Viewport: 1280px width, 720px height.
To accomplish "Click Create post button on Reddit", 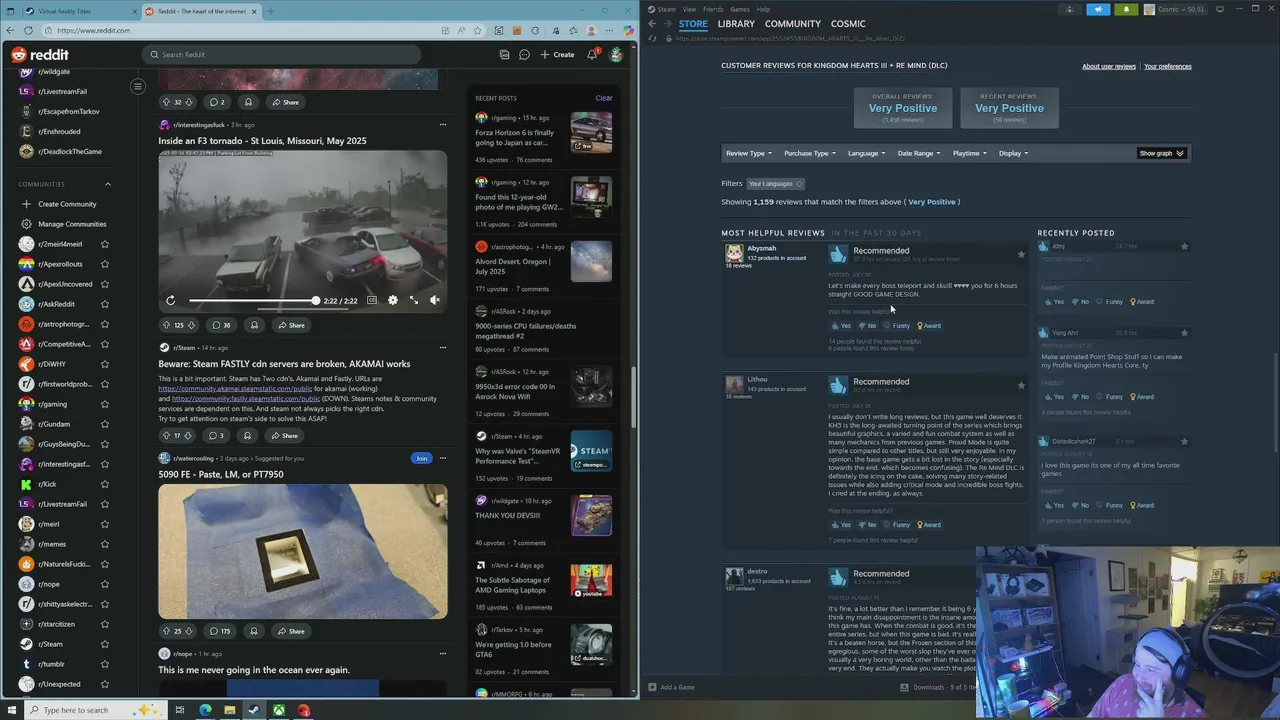I will 558,54.
